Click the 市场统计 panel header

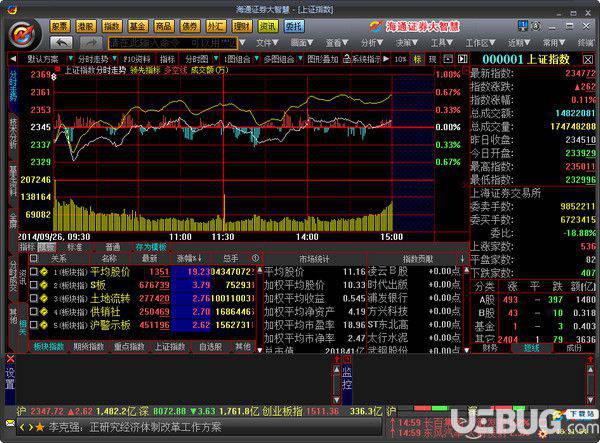pyautogui.click(x=314, y=259)
